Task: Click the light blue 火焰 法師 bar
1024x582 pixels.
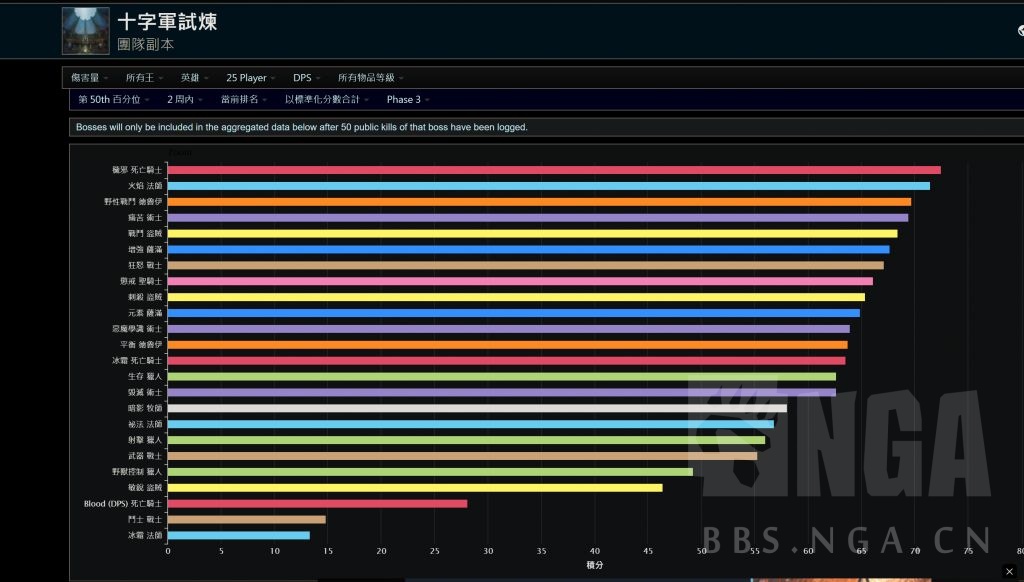Action: click(548, 186)
